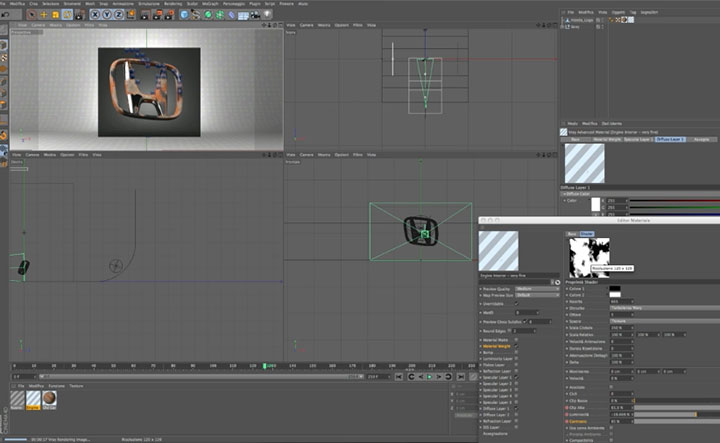This screenshot has width=720, height=443.
Task: Select the orange sphere material thumbnail
Action: click(49, 398)
